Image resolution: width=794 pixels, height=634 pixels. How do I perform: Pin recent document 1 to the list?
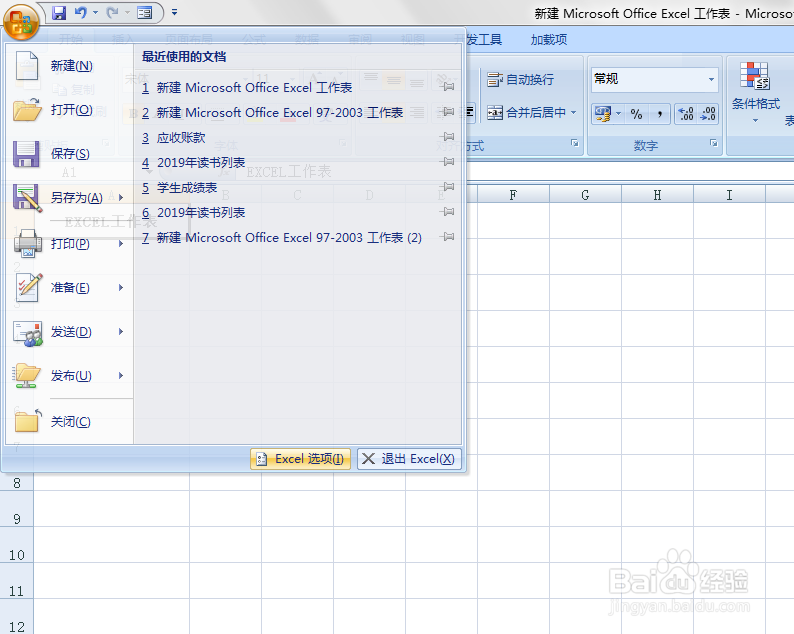click(x=448, y=87)
